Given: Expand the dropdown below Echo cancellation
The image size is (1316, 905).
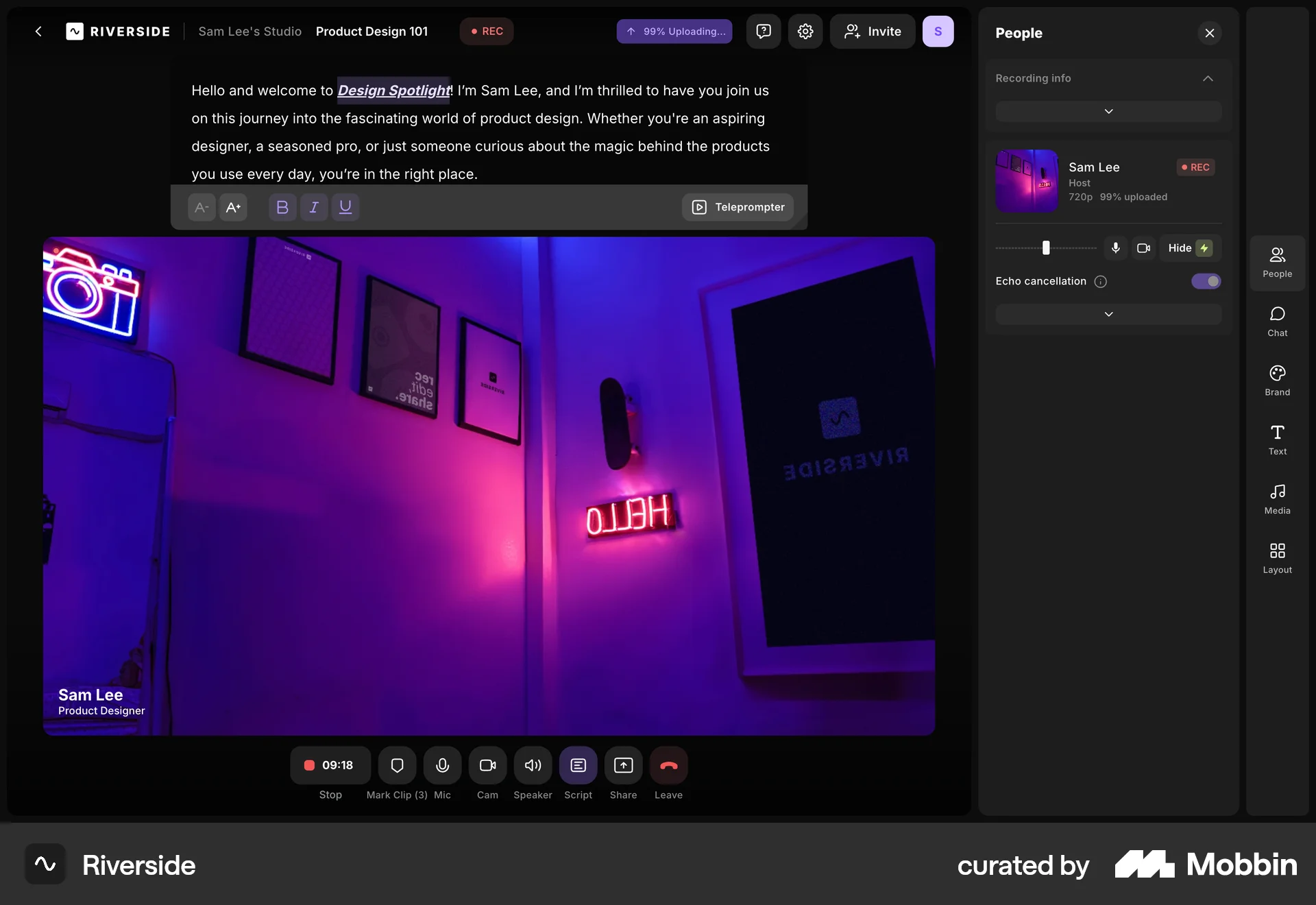Looking at the screenshot, I should pyautogui.click(x=1108, y=314).
